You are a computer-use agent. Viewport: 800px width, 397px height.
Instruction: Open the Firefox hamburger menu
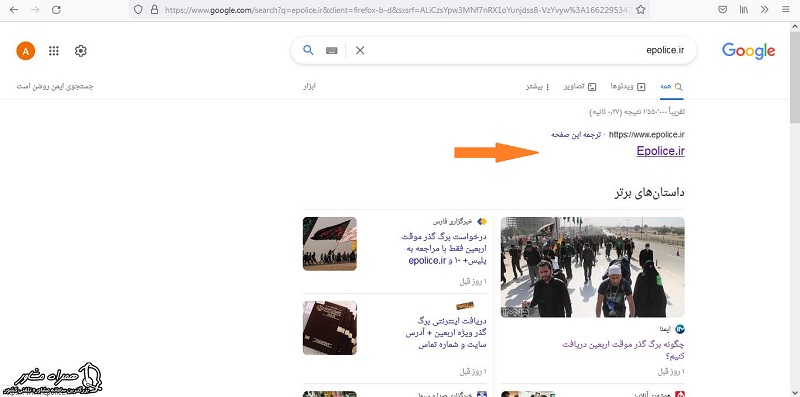click(786, 10)
